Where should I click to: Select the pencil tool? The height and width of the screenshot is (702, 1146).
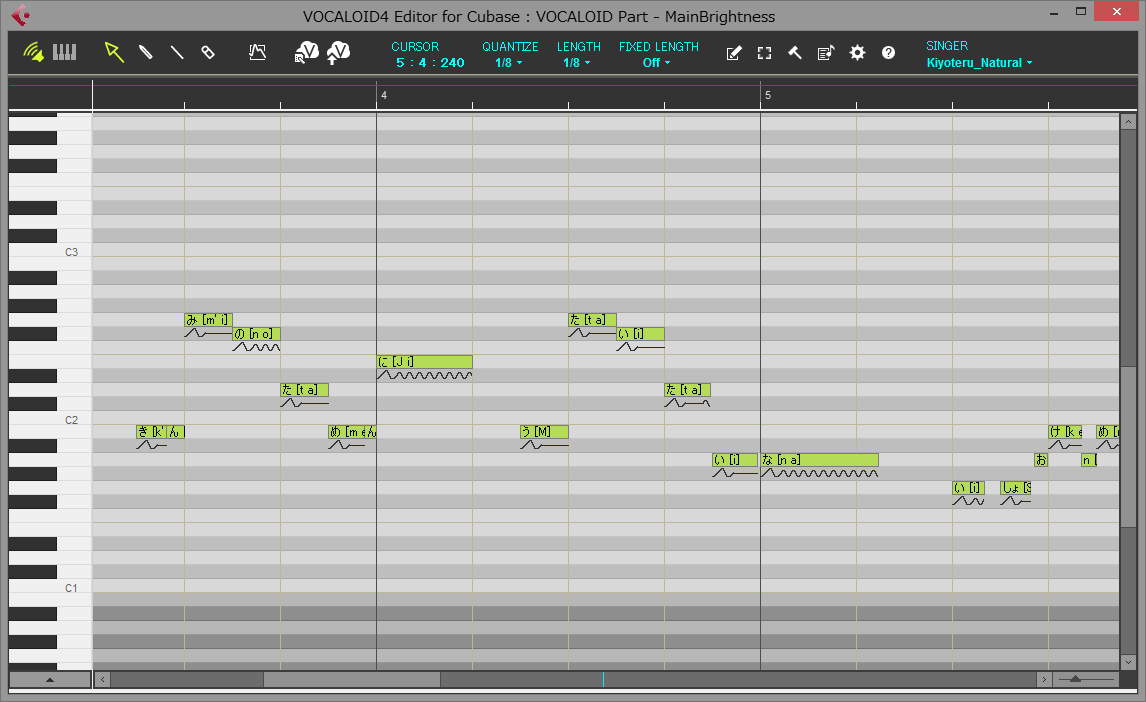[145, 53]
